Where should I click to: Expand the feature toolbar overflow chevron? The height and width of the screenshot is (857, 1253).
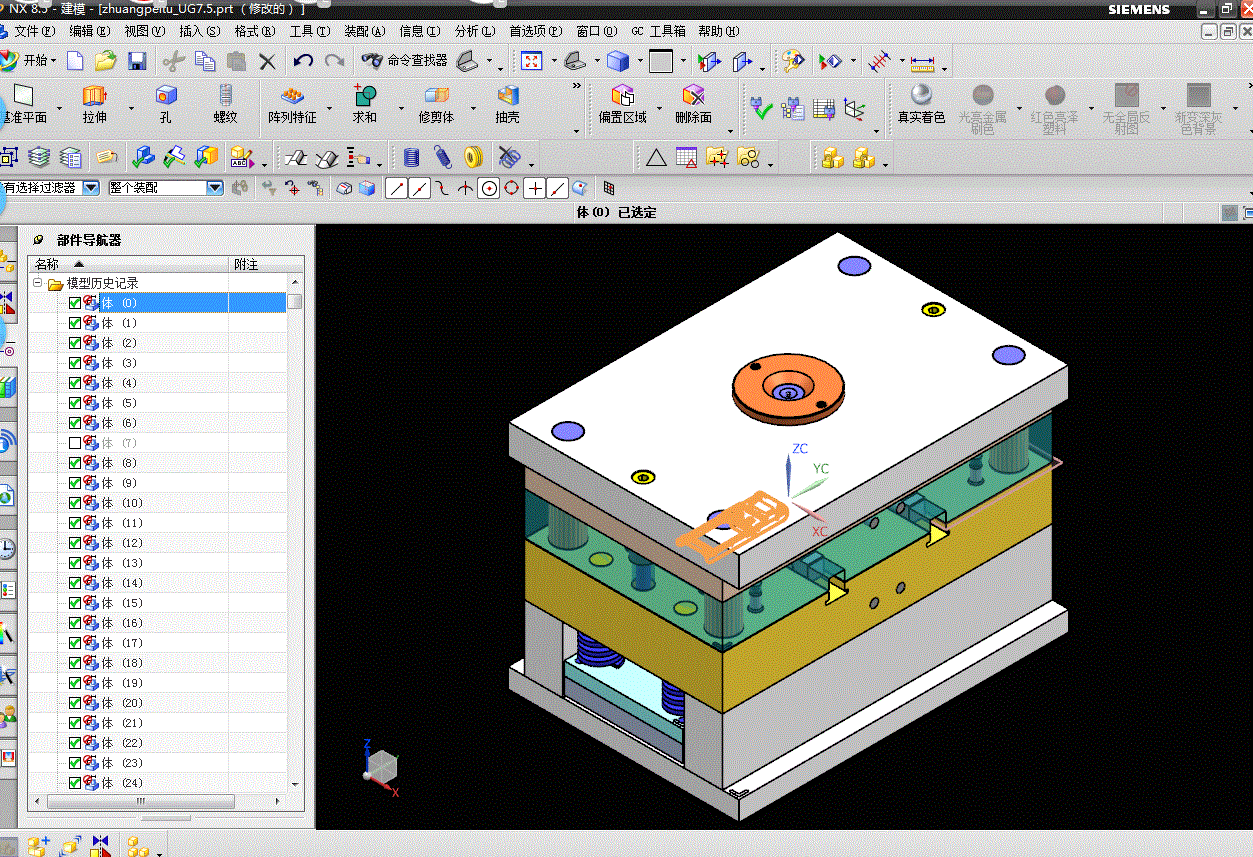(576, 87)
